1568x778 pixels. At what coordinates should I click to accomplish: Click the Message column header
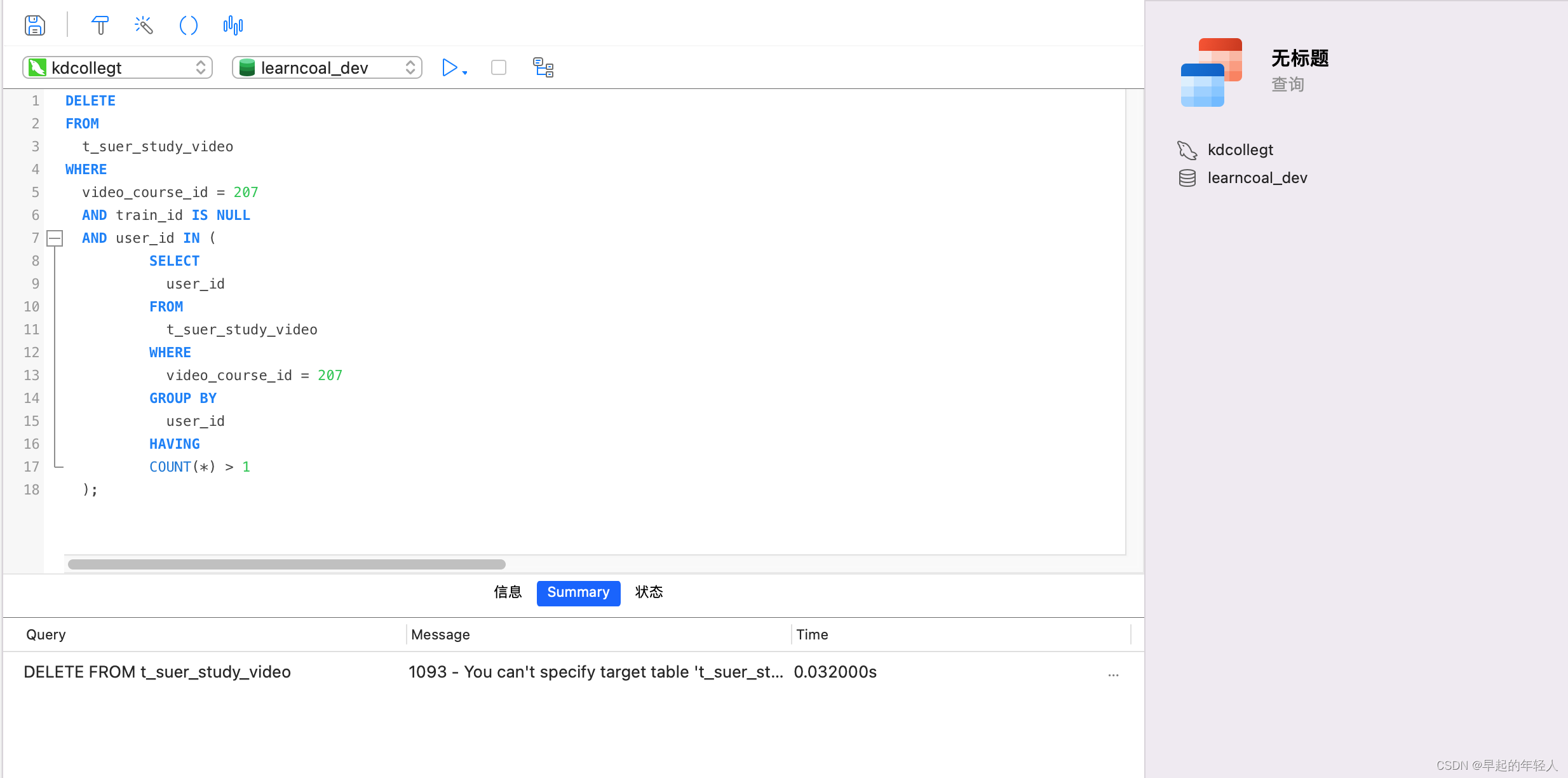440,634
